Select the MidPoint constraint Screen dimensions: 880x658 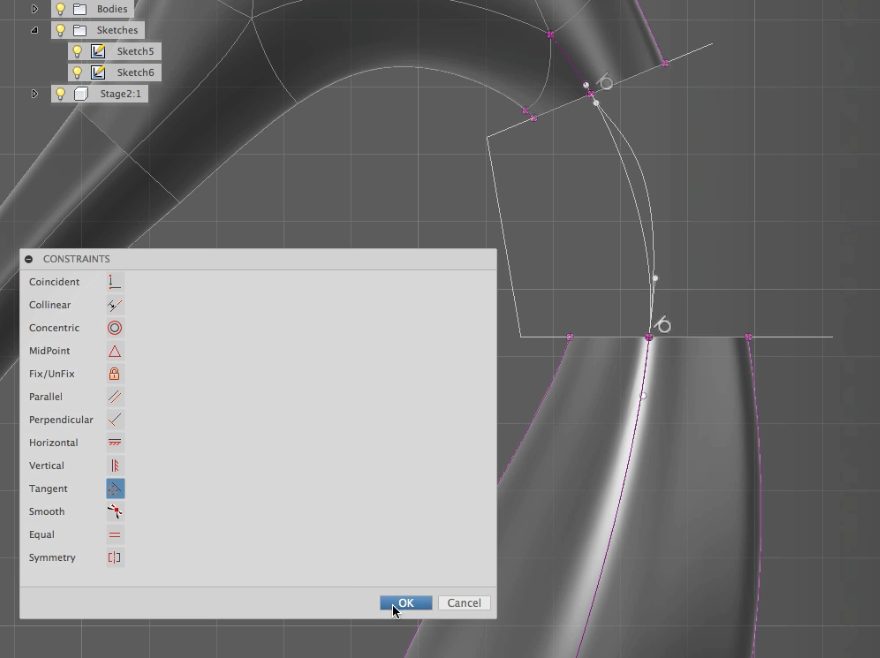114,350
